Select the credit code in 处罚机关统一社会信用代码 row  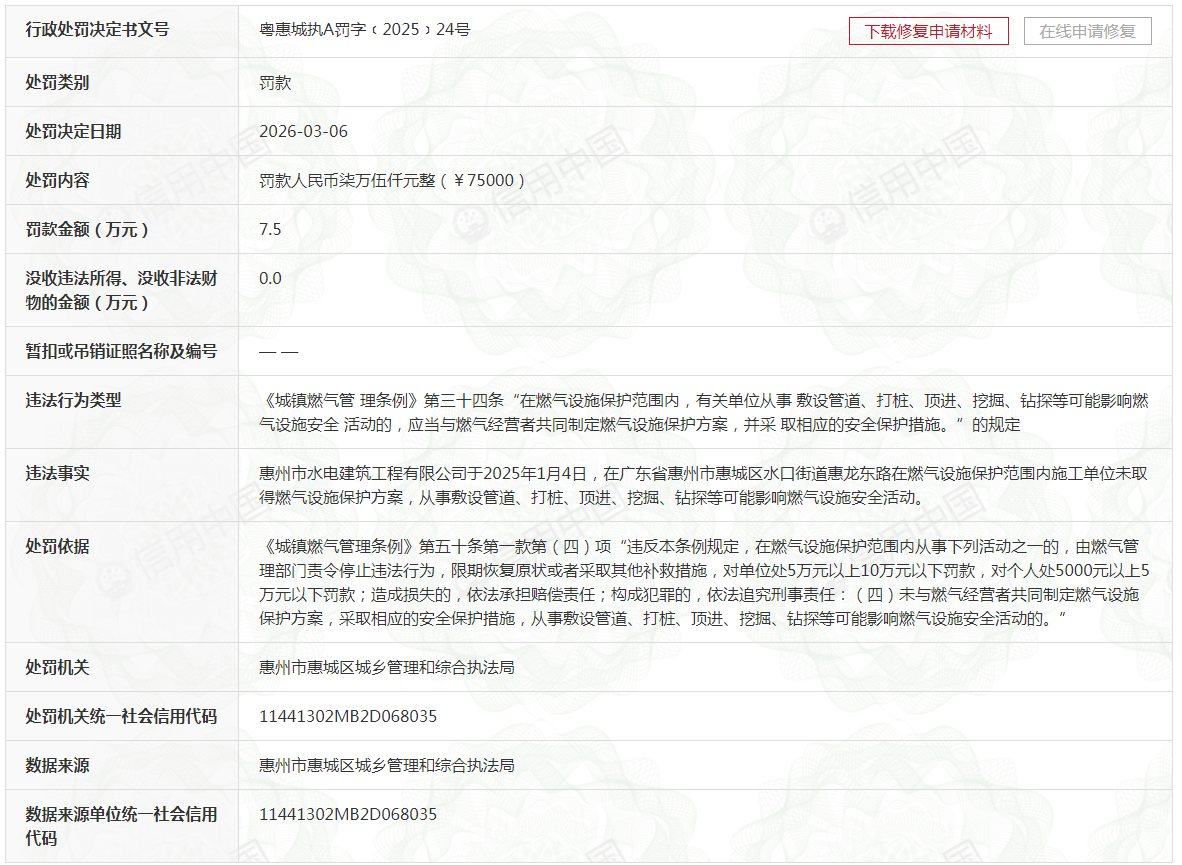pos(347,716)
